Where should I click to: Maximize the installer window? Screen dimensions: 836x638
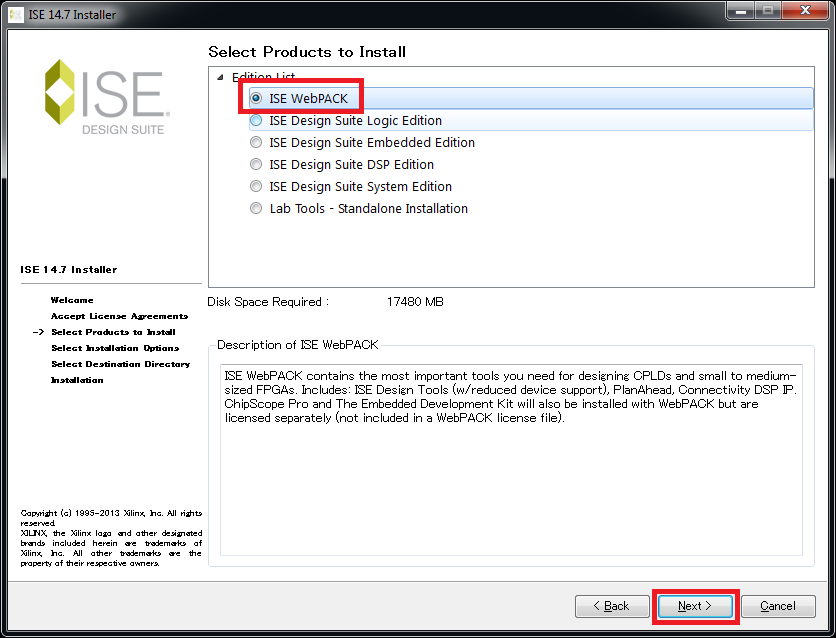tap(767, 12)
